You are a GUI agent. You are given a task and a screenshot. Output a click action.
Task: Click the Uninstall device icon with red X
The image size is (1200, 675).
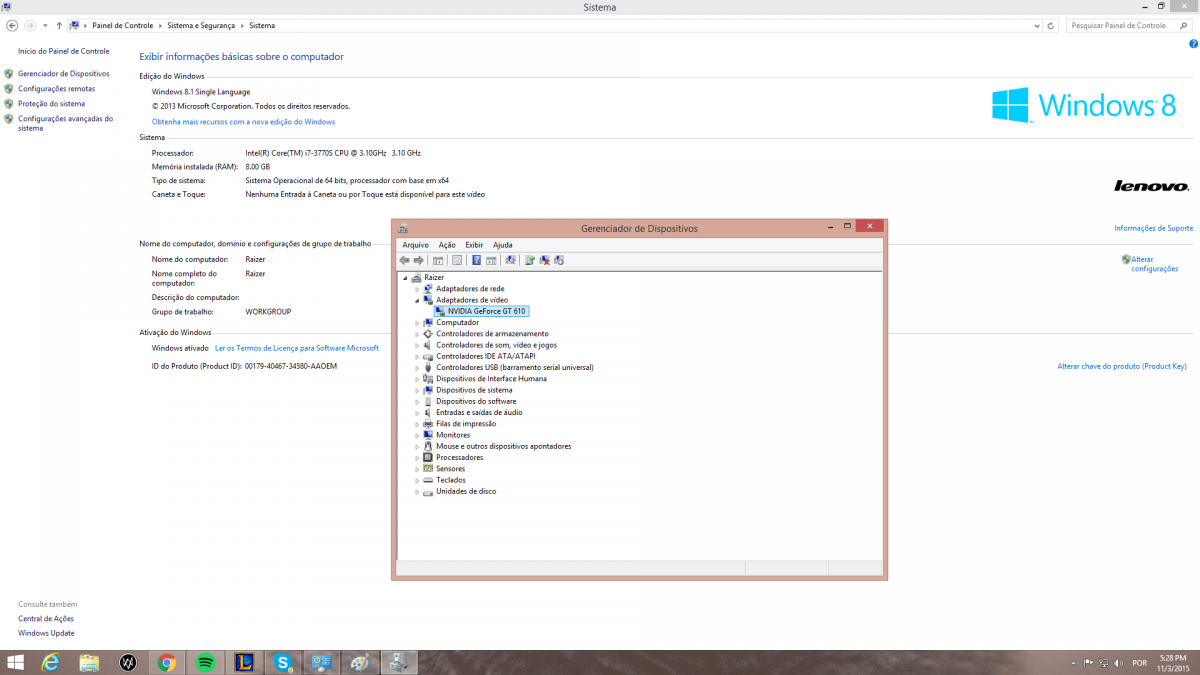544,260
